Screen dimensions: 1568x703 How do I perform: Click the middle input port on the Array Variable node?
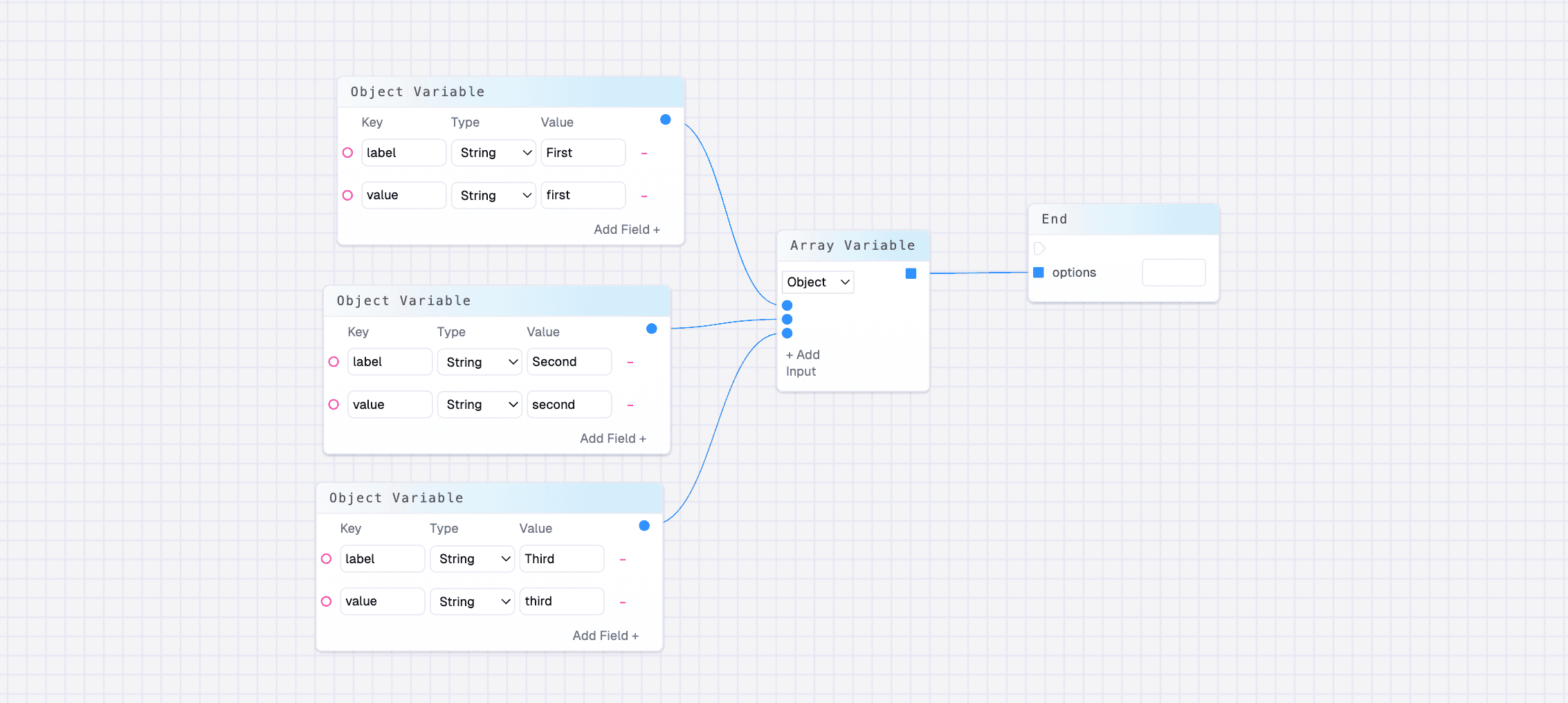[787, 319]
